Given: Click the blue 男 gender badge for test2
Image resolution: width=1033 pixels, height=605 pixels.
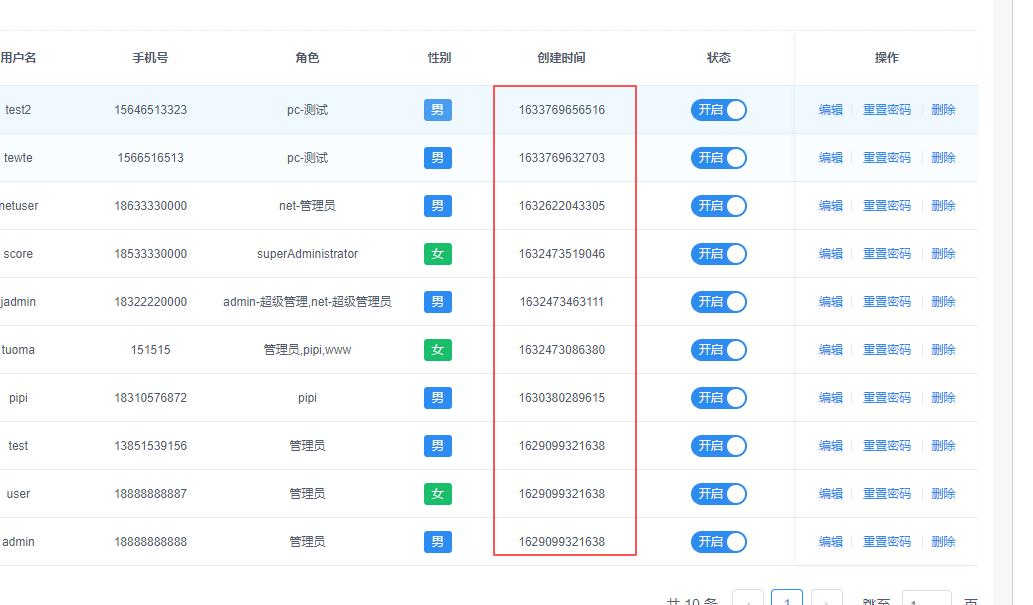Looking at the screenshot, I should point(437,110).
